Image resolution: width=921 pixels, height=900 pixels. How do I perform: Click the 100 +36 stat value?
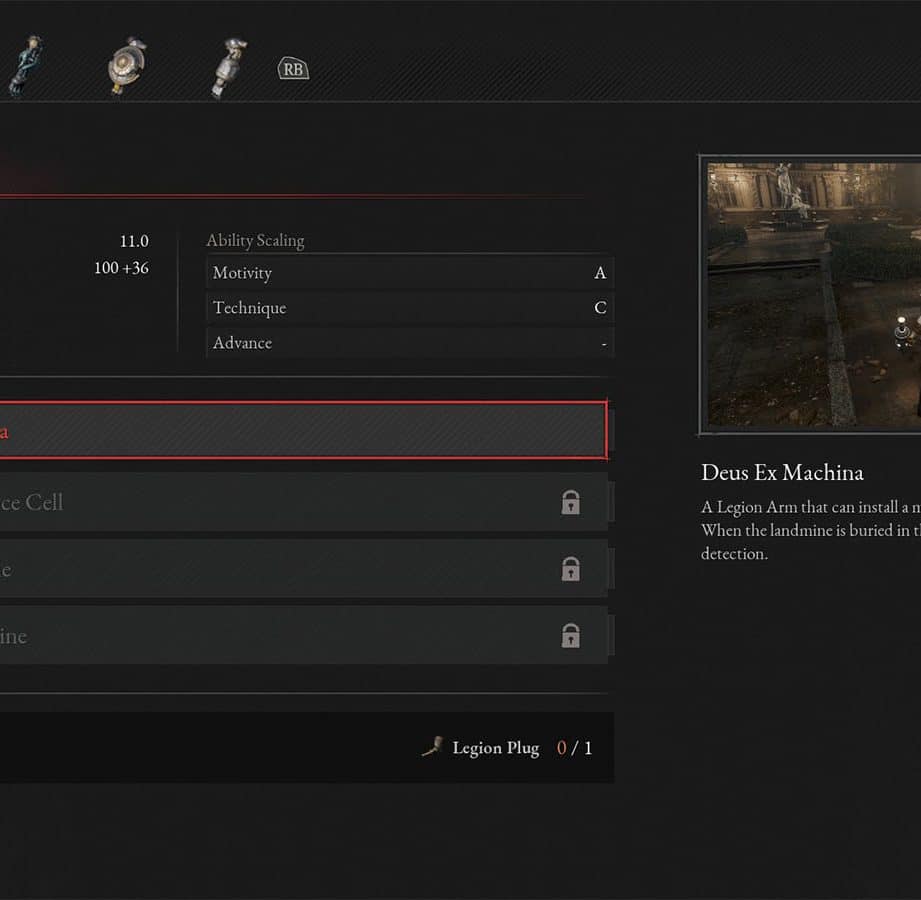click(x=122, y=268)
